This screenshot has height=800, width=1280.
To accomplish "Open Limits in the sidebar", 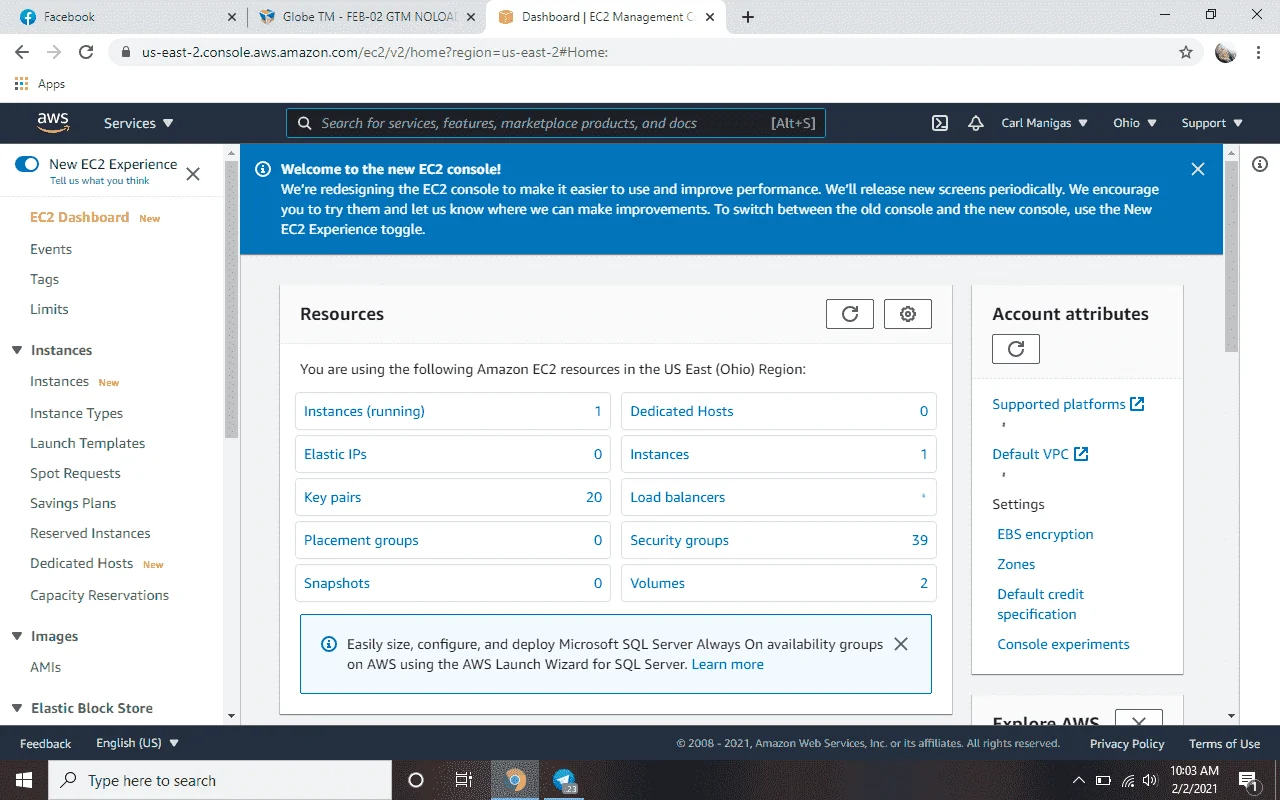I will coord(49,309).
